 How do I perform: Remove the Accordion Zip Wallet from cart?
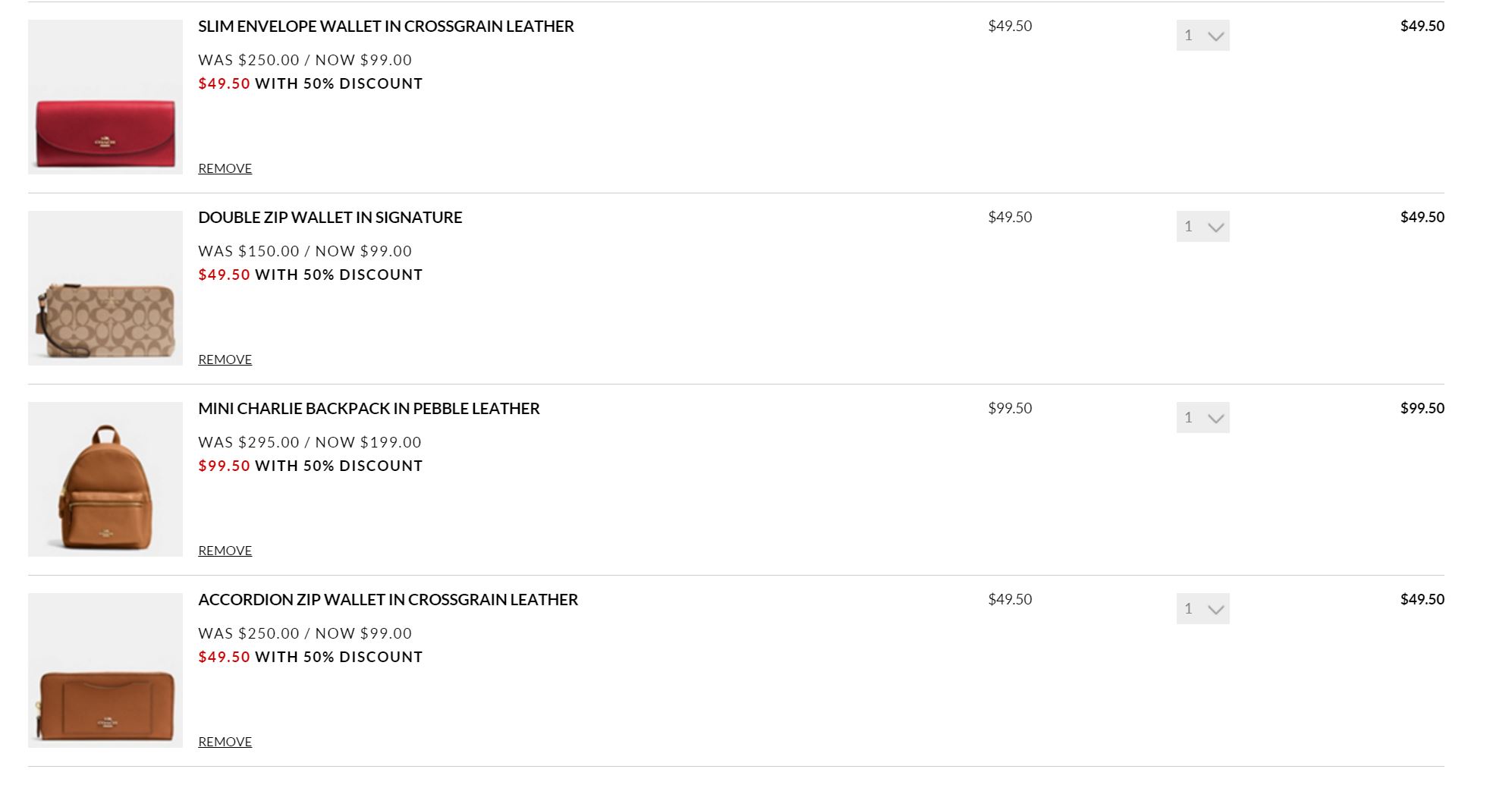click(x=225, y=742)
